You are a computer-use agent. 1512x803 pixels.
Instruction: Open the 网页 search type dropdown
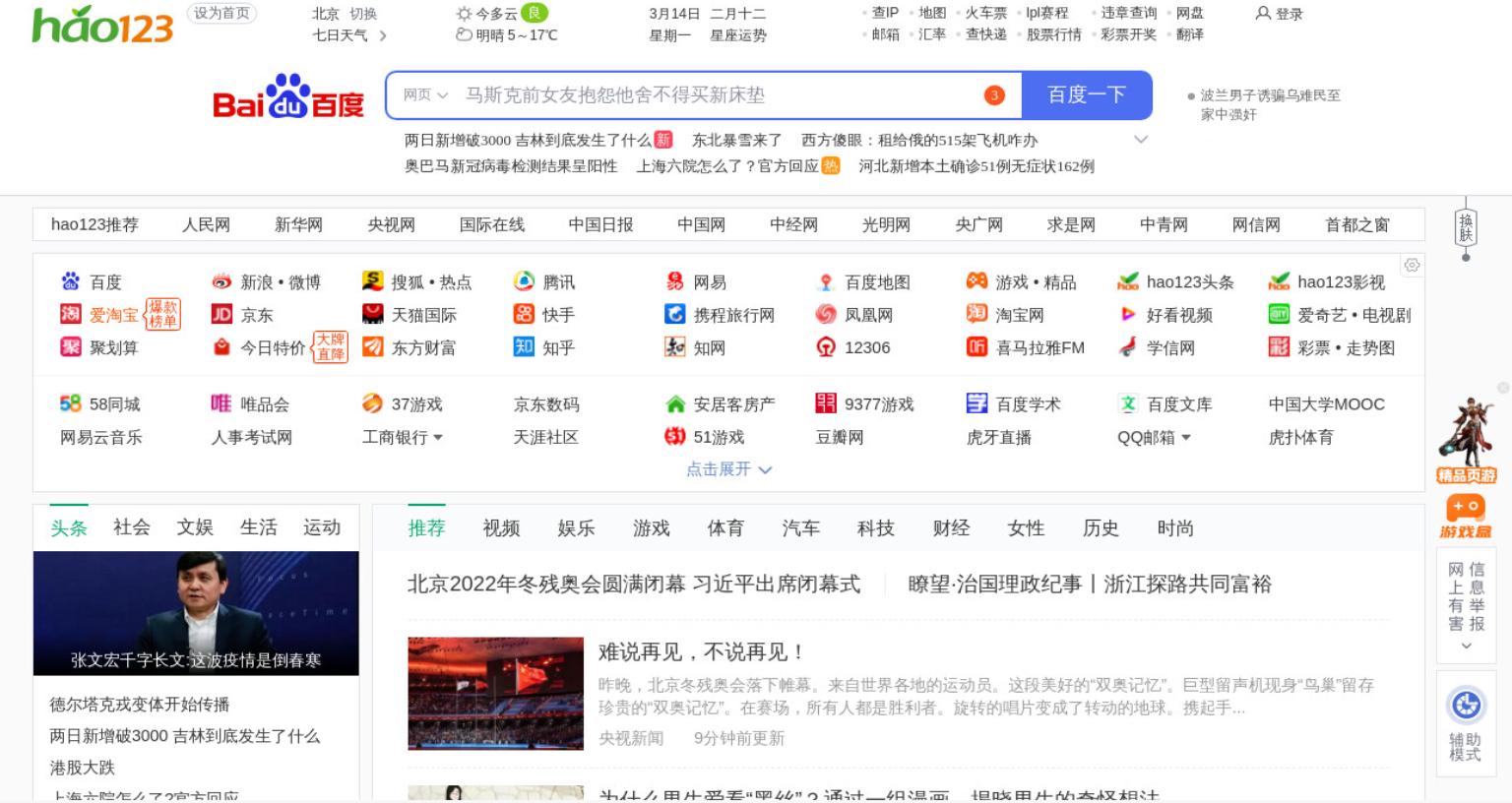pos(425,94)
